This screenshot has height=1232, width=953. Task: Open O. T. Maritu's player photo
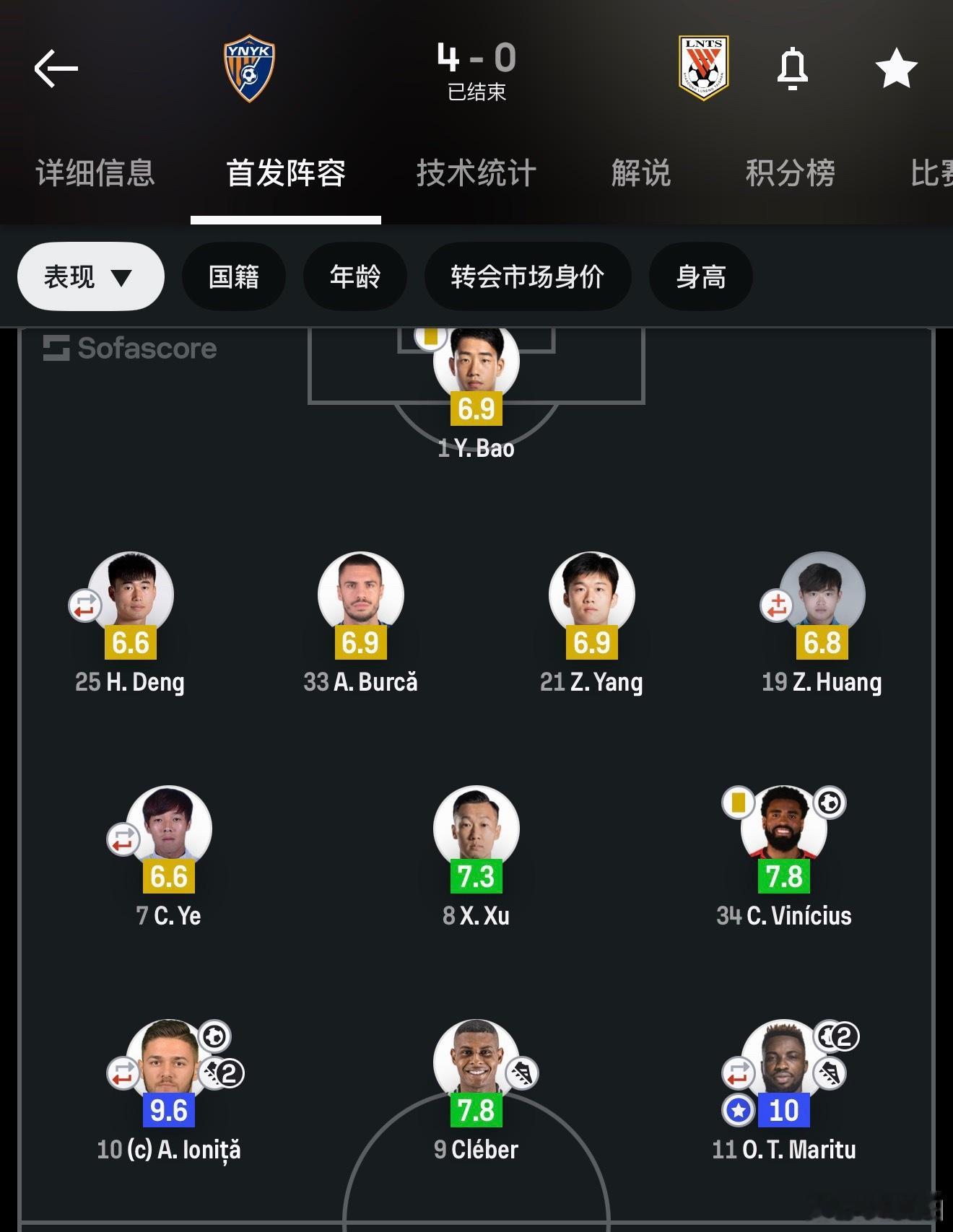point(784,1059)
